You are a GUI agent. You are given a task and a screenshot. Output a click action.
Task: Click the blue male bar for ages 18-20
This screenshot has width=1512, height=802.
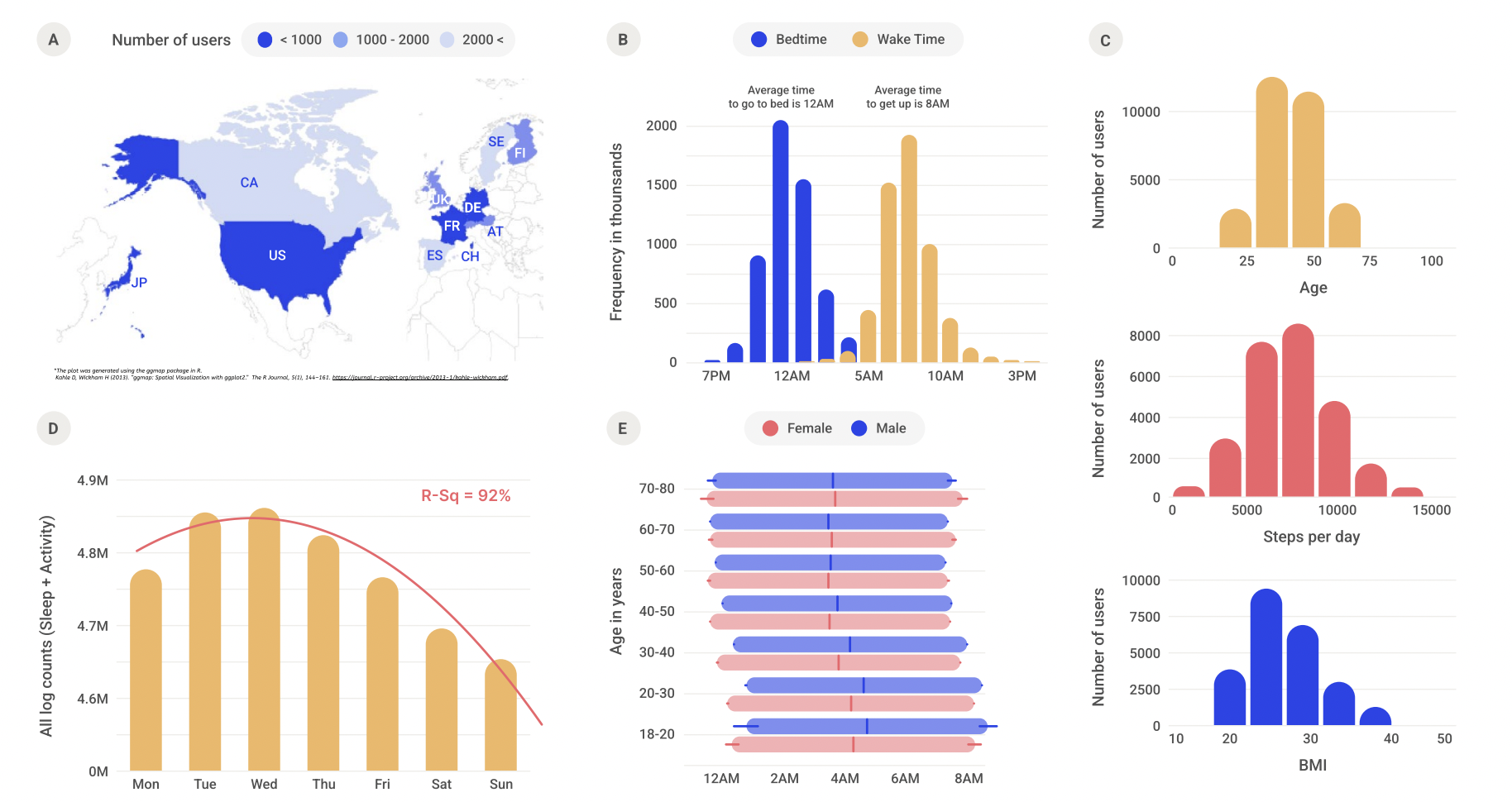pyautogui.click(x=867, y=726)
